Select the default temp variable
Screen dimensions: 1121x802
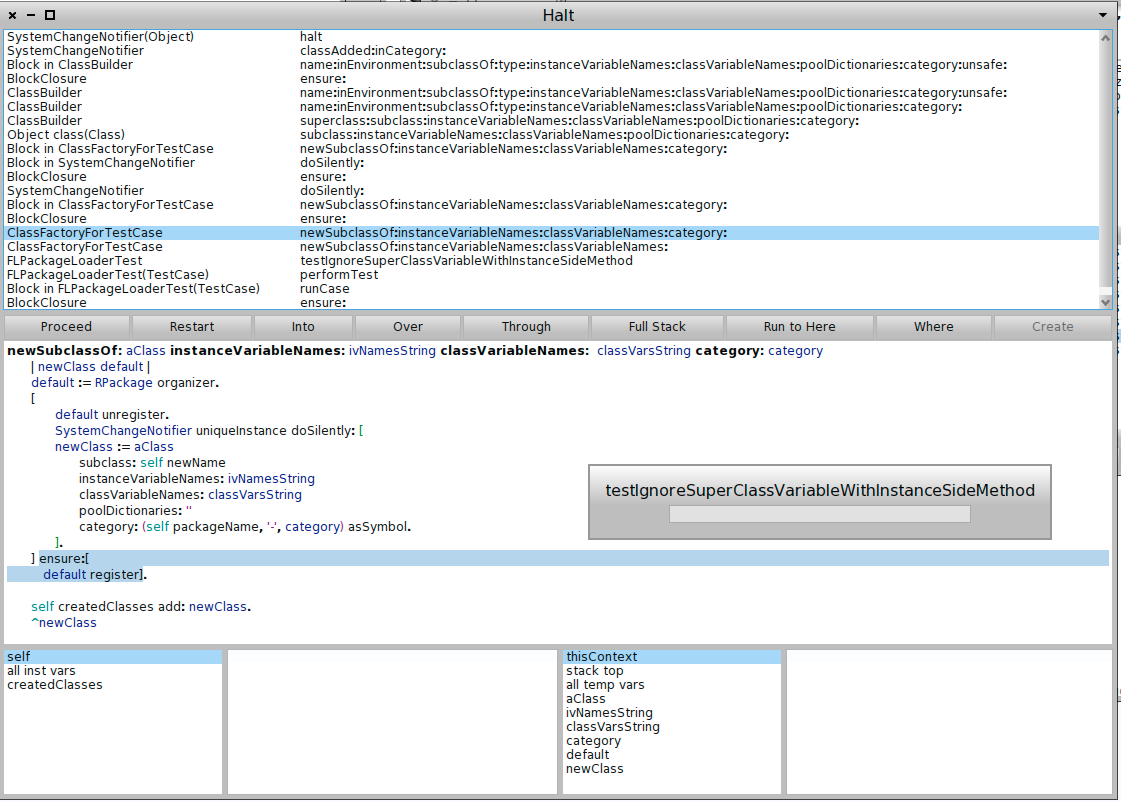[672, 755]
